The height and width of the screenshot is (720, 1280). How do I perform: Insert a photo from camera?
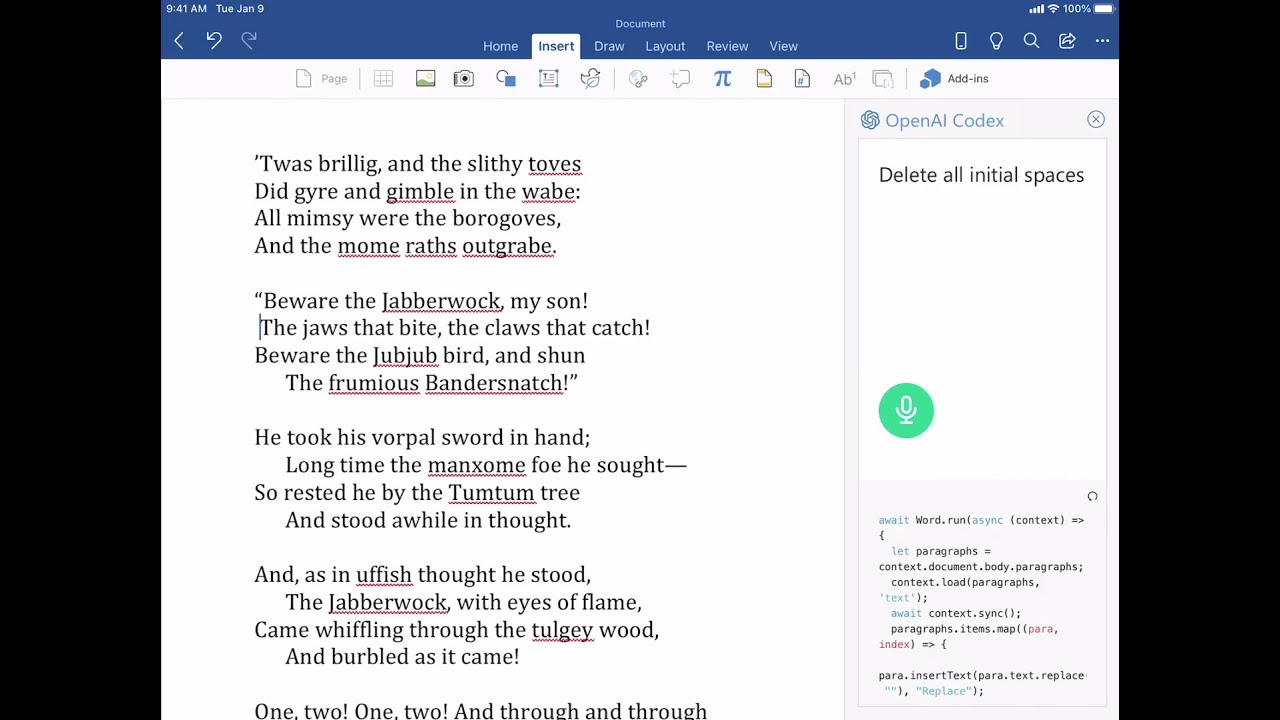tap(463, 79)
